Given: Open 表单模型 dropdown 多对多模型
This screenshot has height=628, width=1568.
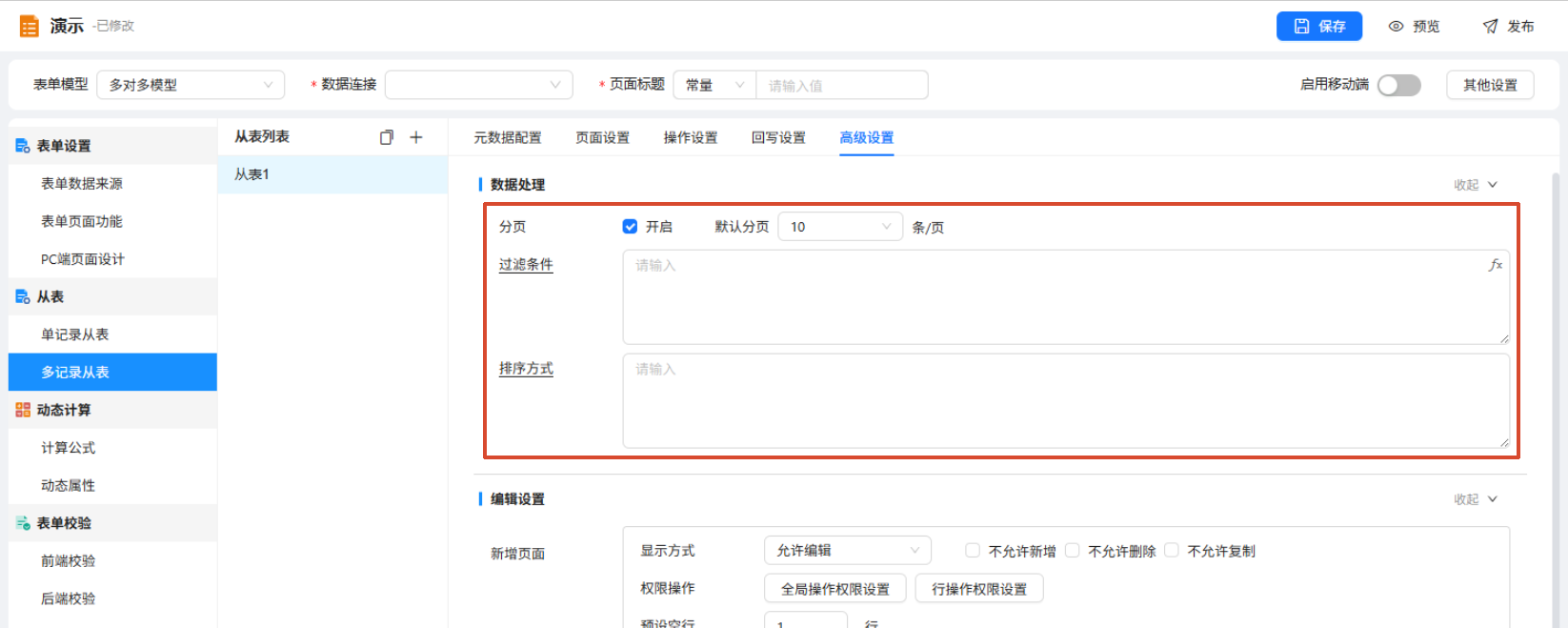Looking at the screenshot, I should [191, 85].
